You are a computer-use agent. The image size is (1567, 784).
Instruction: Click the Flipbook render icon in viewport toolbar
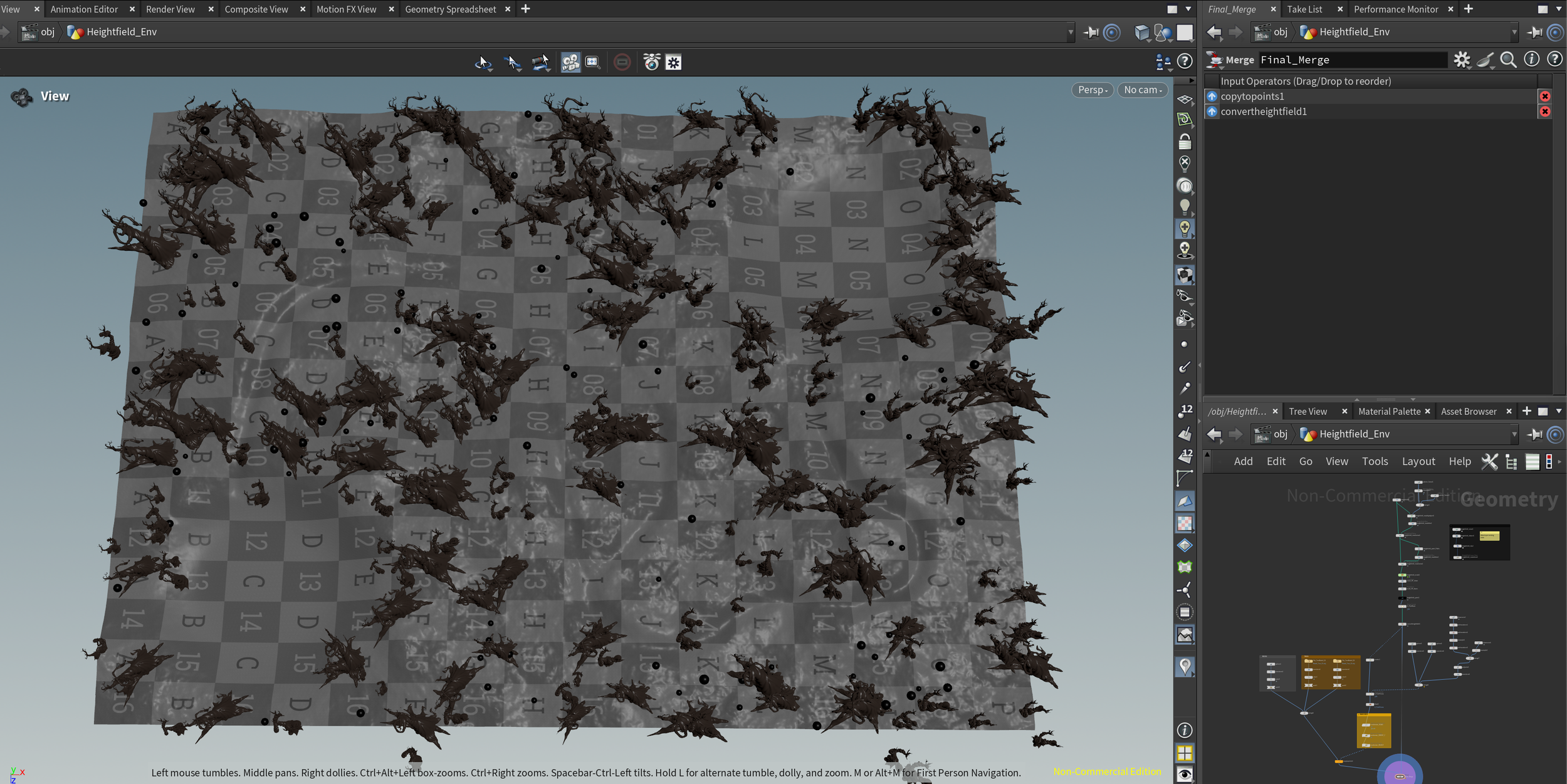coord(570,62)
